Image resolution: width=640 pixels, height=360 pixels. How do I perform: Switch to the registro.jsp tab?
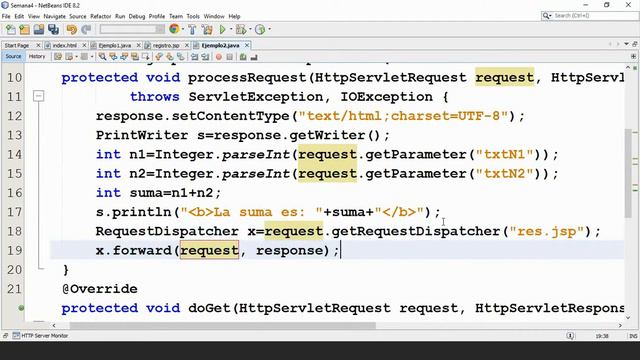pyautogui.click(x=166, y=45)
